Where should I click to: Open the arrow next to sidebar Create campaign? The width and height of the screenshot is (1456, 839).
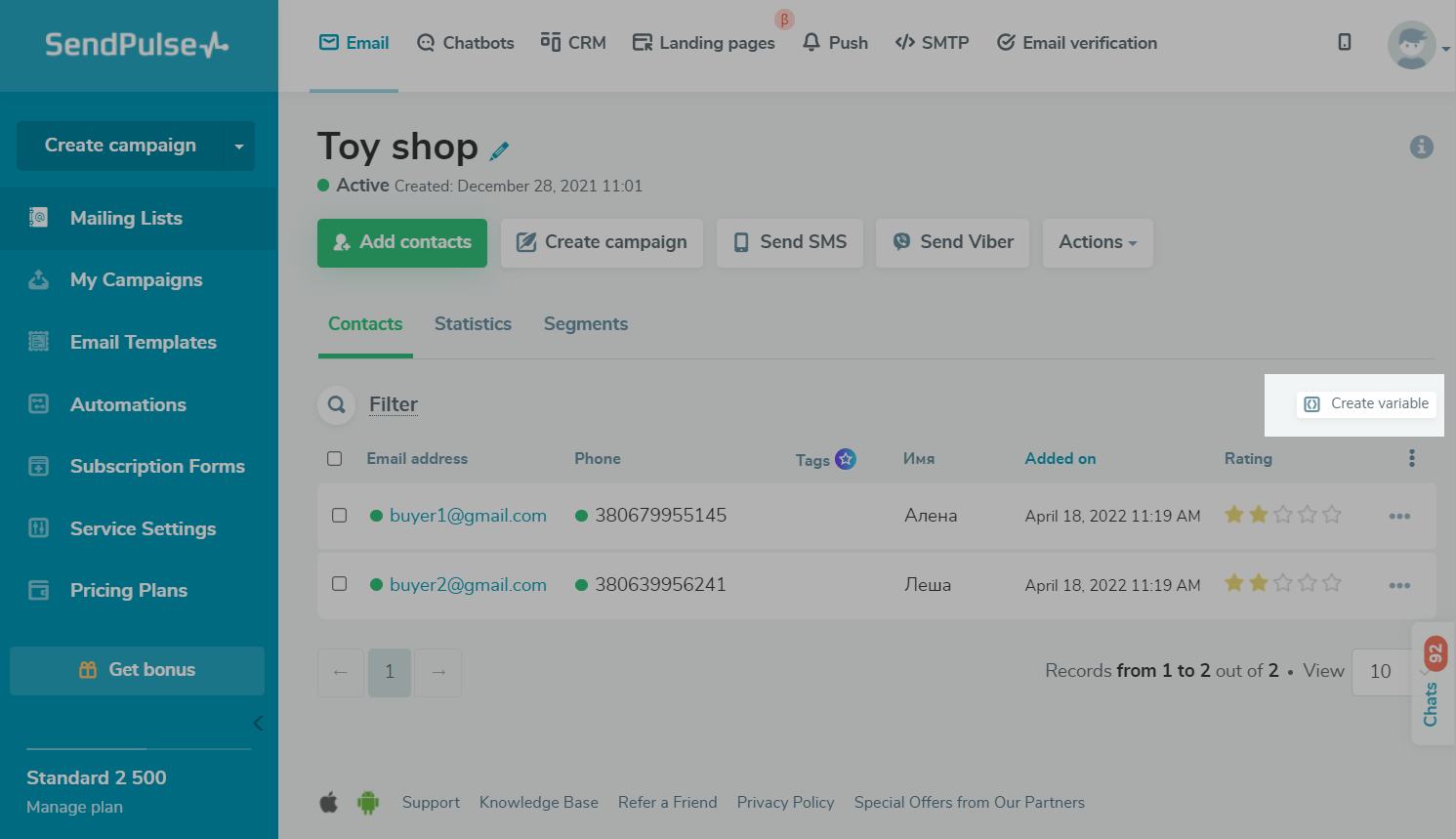(x=239, y=147)
